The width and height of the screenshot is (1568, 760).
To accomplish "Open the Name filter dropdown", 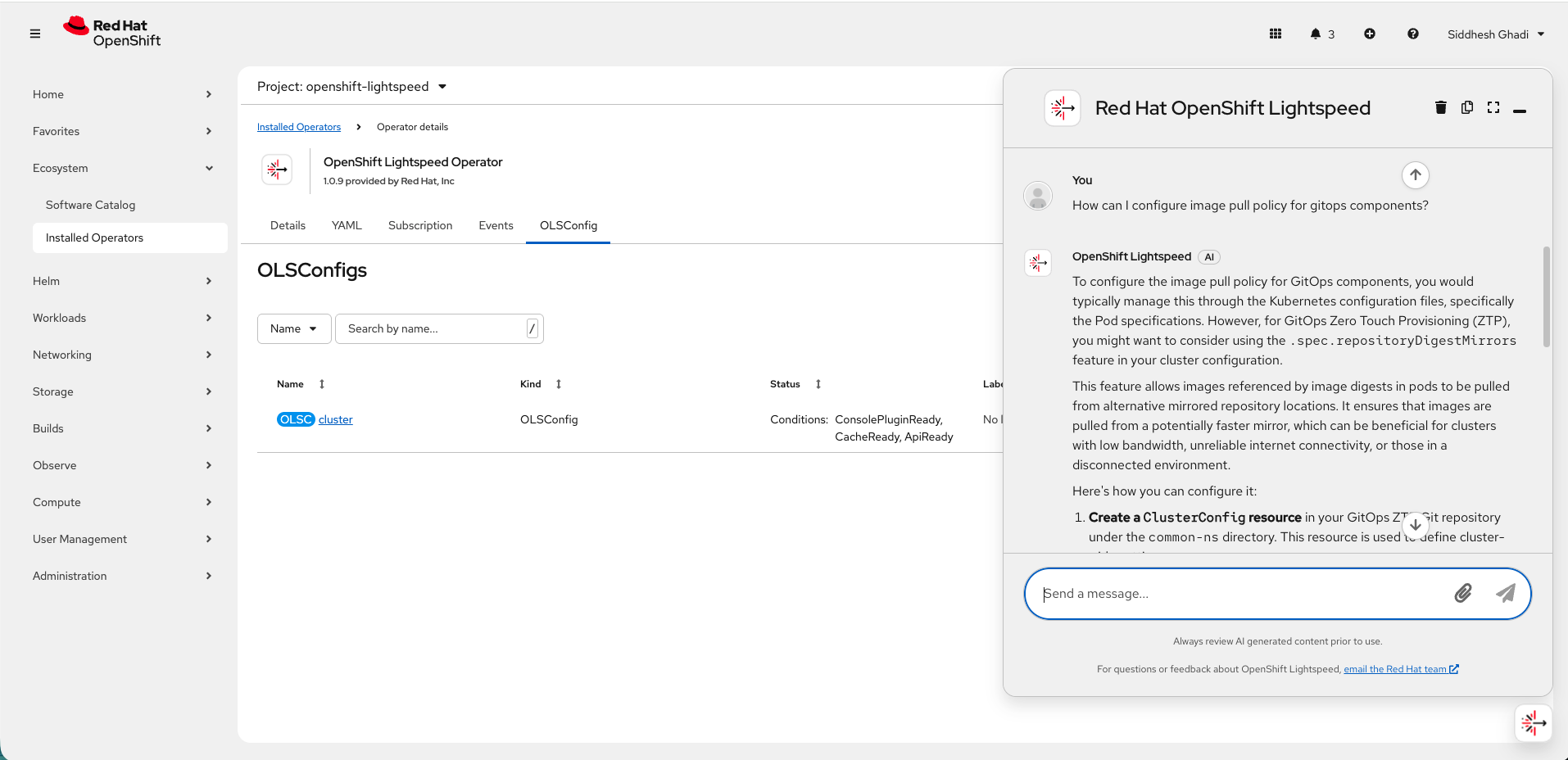I will [x=293, y=328].
